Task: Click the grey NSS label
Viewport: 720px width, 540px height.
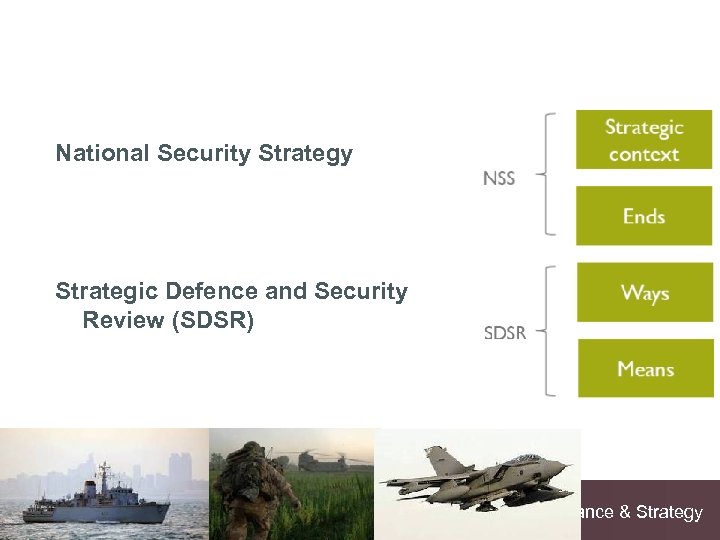Action: tap(499, 179)
